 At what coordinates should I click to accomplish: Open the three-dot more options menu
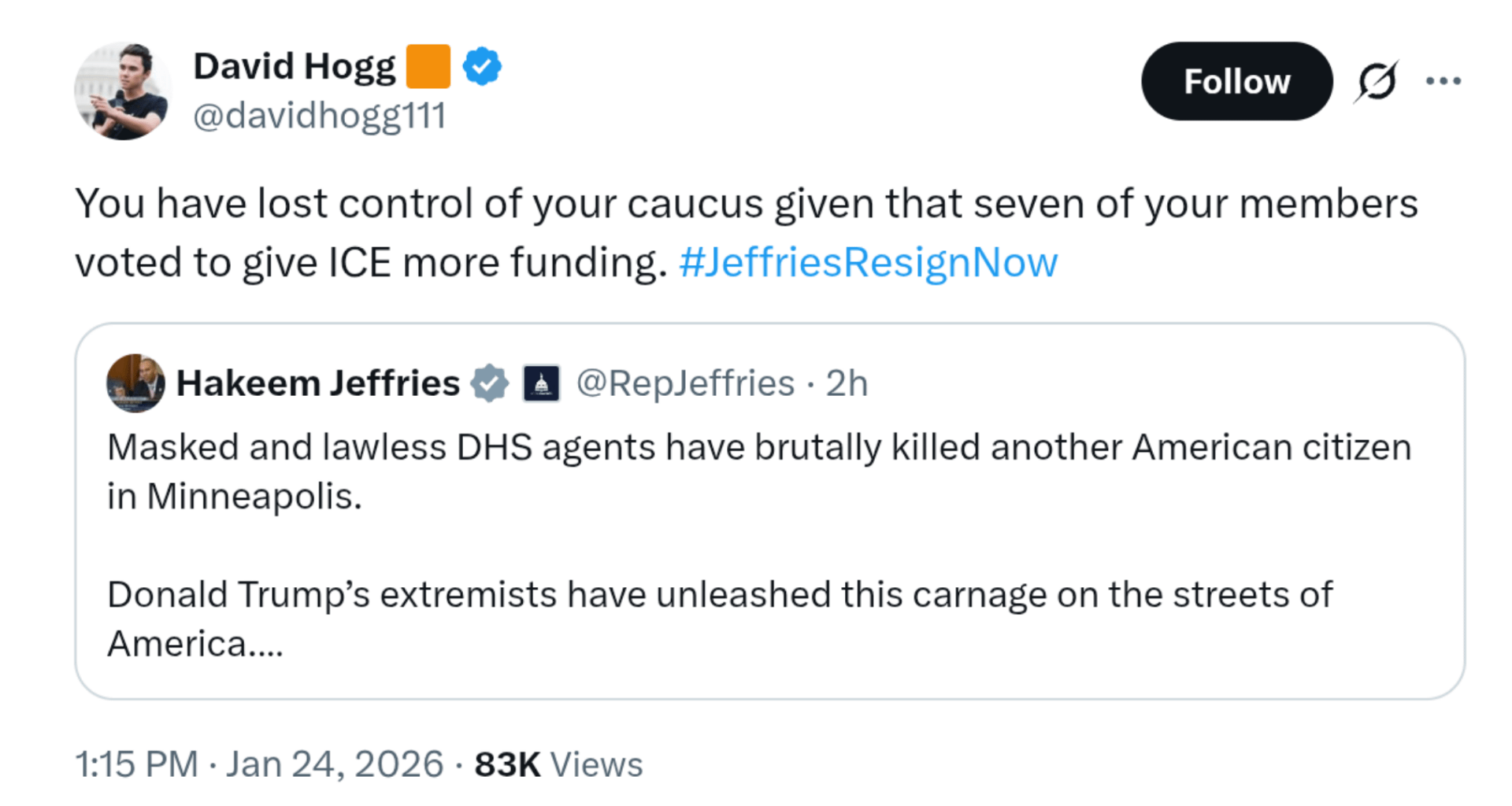pos(1443,81)
